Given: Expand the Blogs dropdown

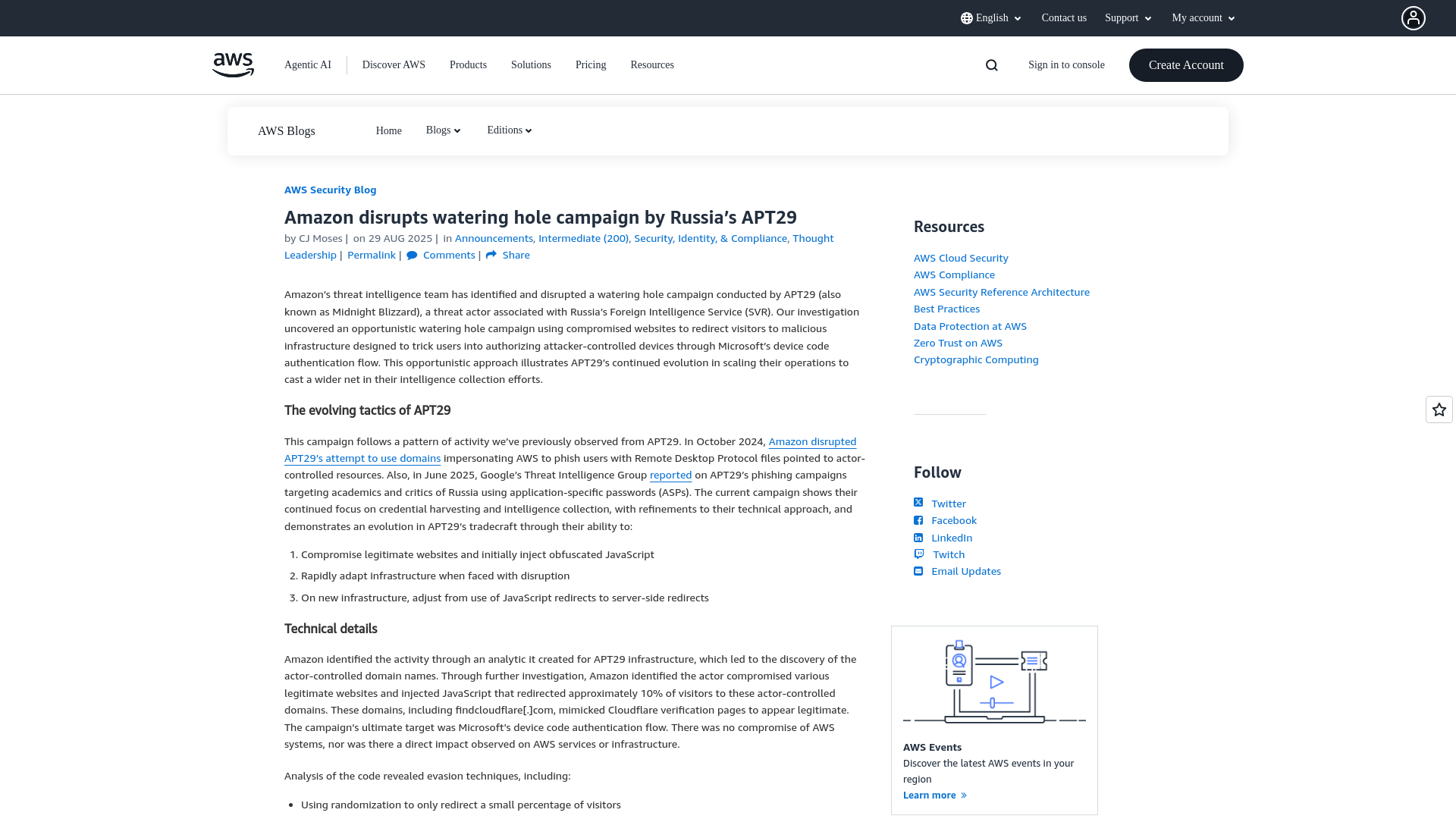Looking at the screenshot, I should [x=444, y=130].
